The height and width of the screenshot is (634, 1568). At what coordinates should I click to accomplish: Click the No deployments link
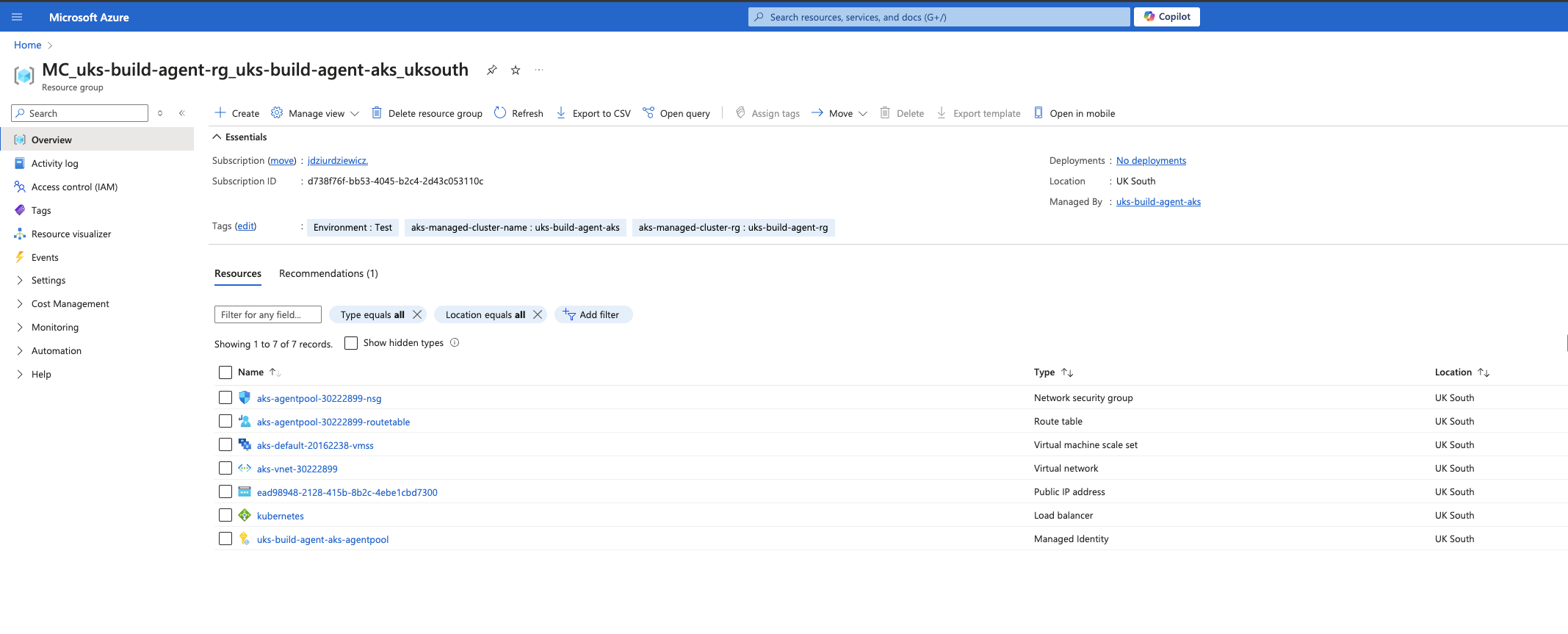1151,160
